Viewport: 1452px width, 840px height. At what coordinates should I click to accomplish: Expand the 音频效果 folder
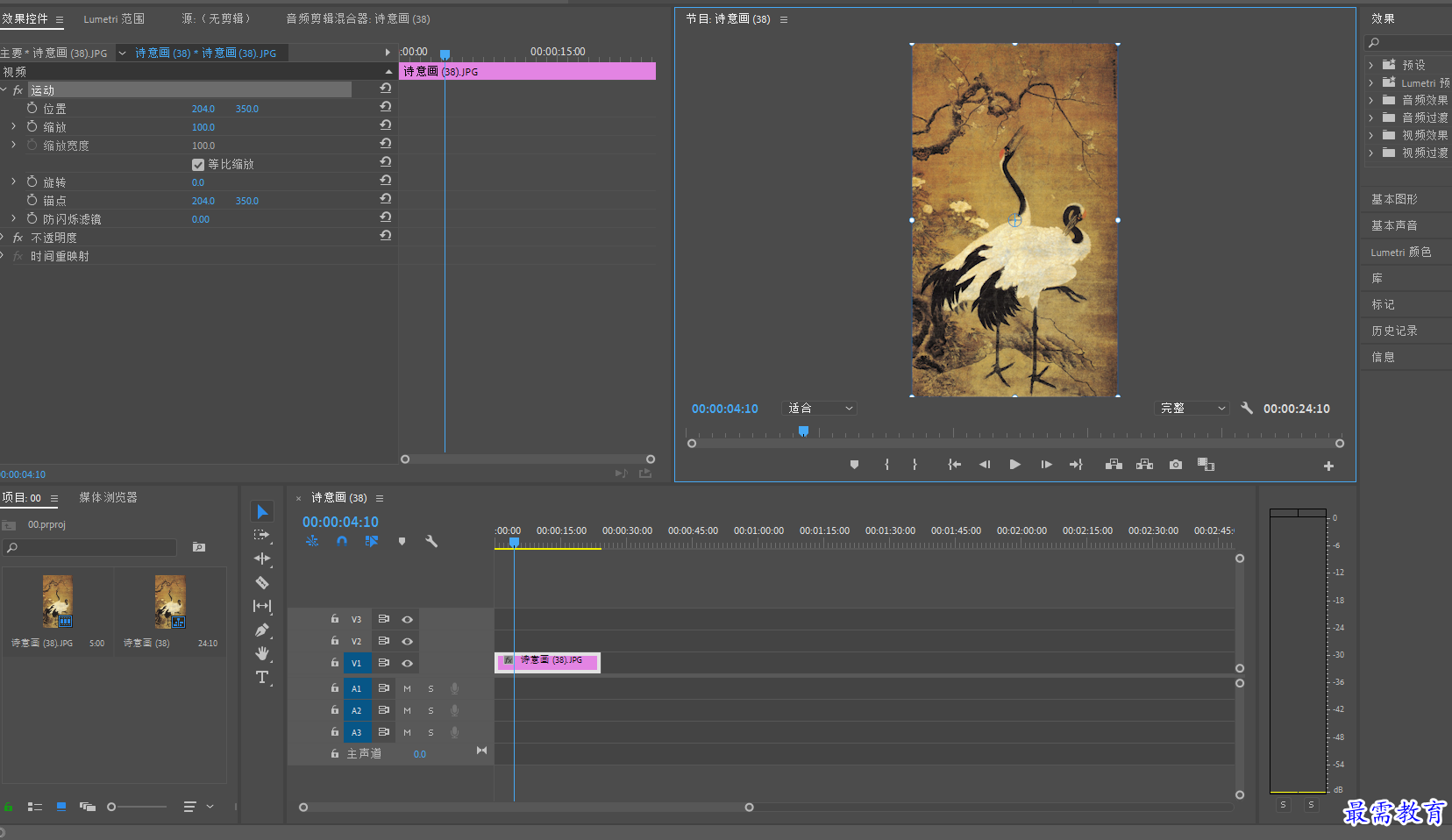click(1371, 100)
